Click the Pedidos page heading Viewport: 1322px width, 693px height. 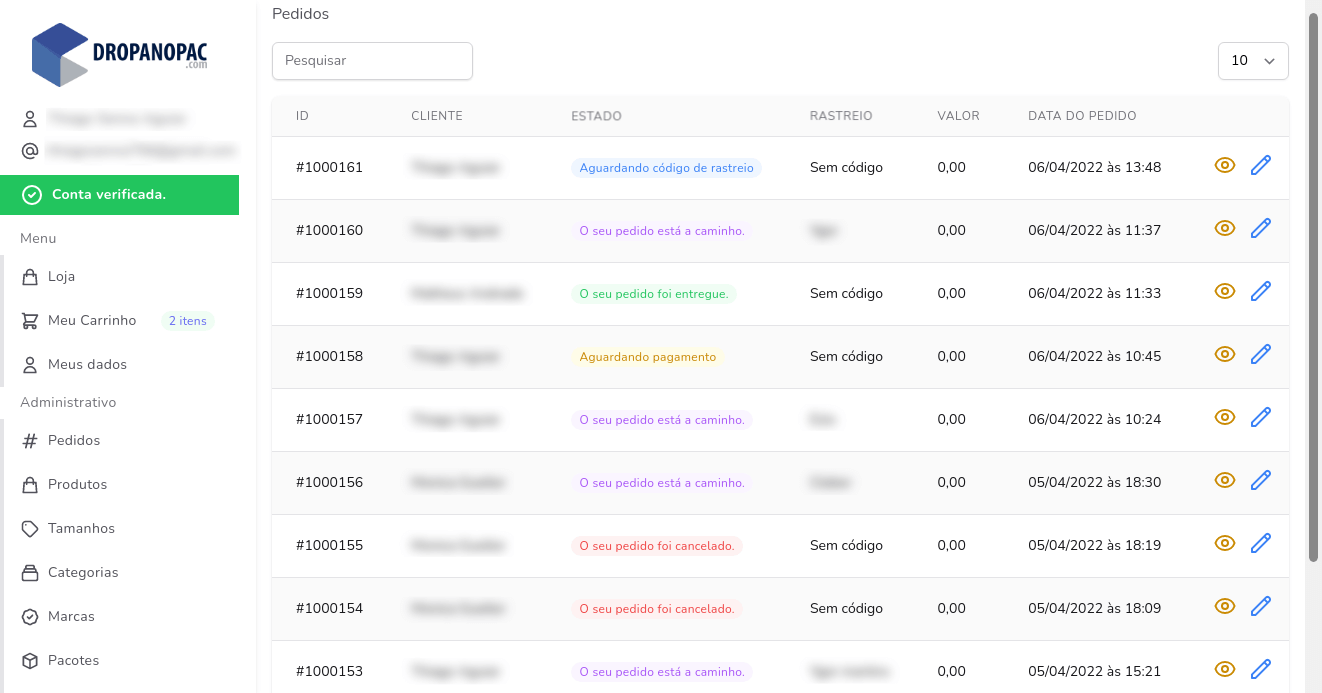(300, 14)
